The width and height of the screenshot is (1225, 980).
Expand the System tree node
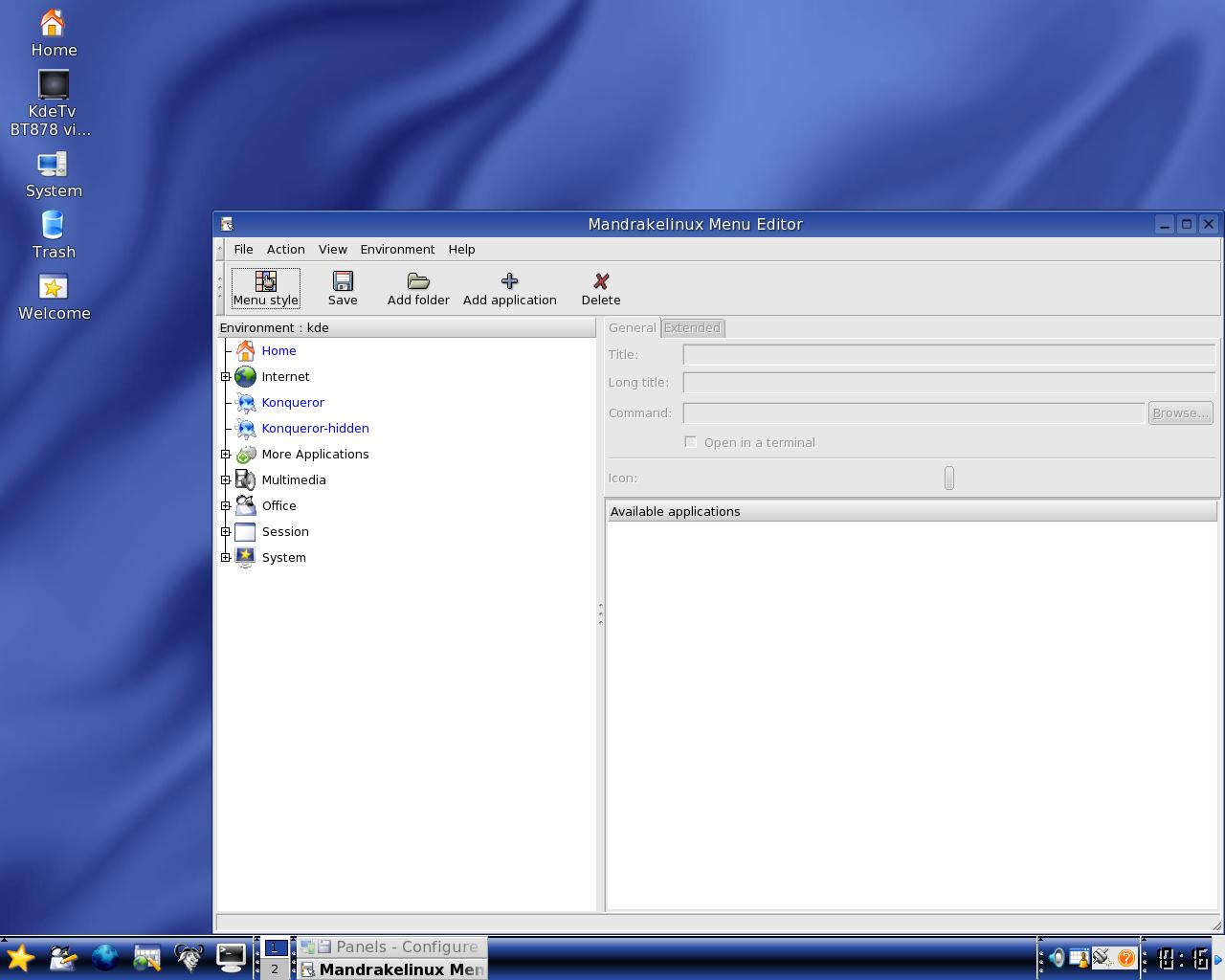coord(226,558)
